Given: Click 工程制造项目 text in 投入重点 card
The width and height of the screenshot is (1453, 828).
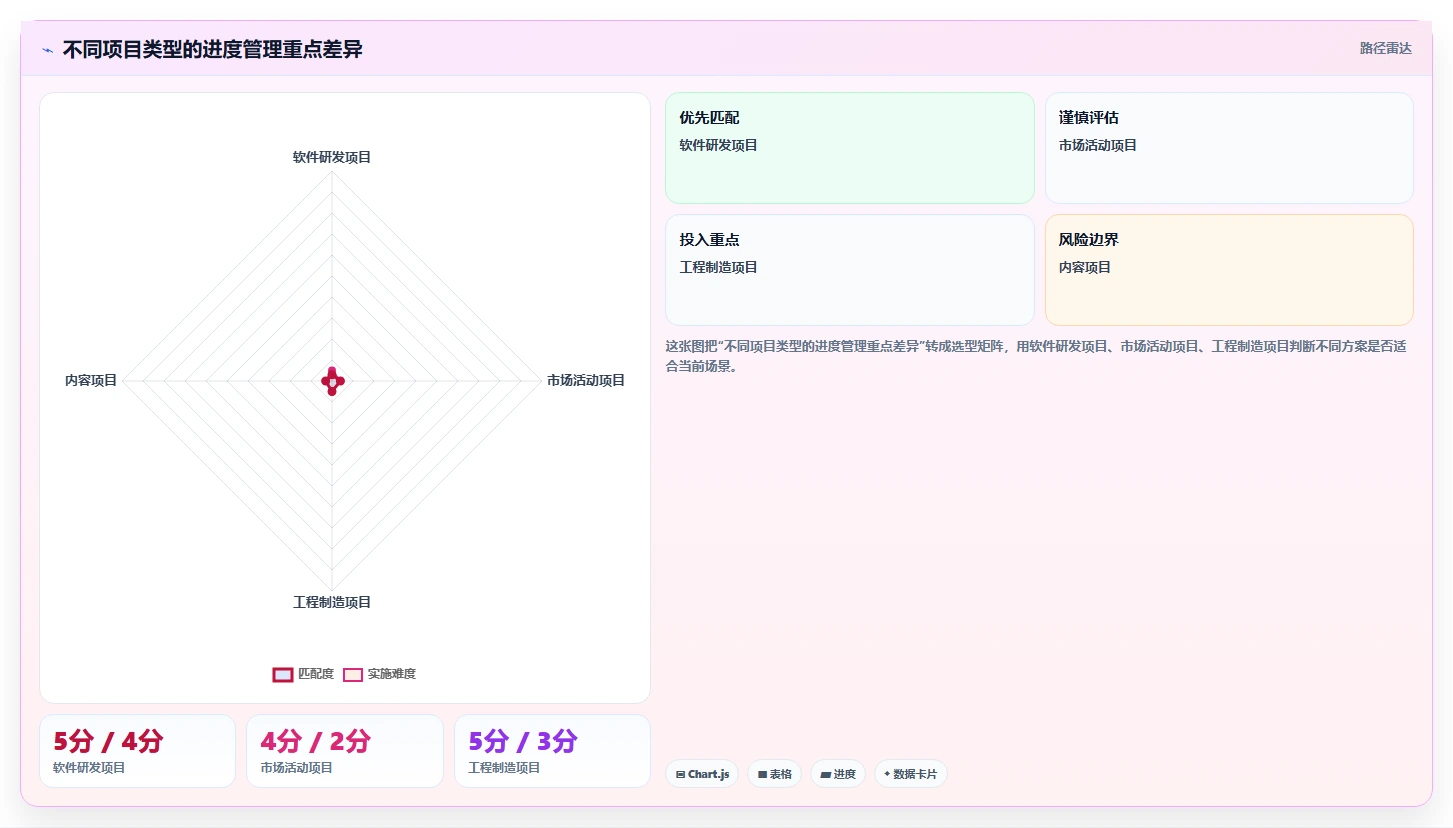Looking at the screenshot, I should pyautogui.click(x=719, y=267).
